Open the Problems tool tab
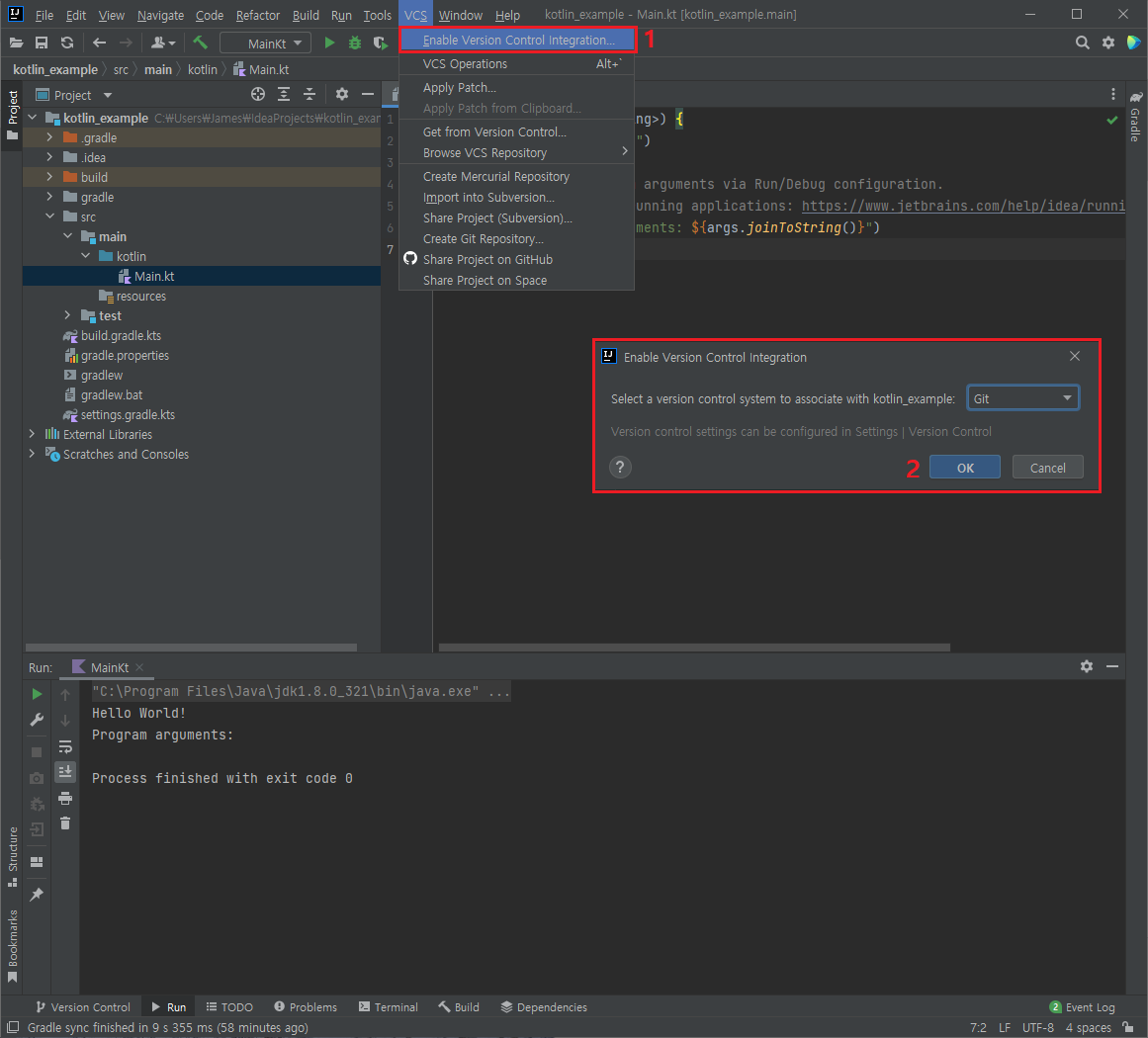Screen dimensions: 1148x1038 pos(306,1006)
